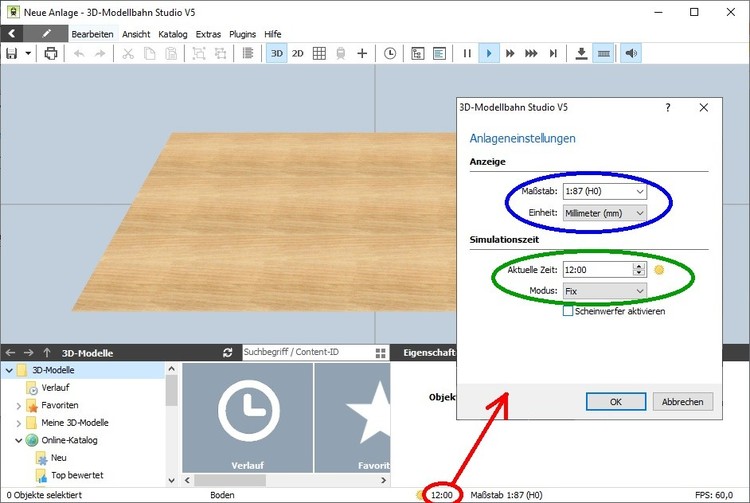
Task: Decrease the Aktuelle Zeit stepper
Action: point(639,273)
